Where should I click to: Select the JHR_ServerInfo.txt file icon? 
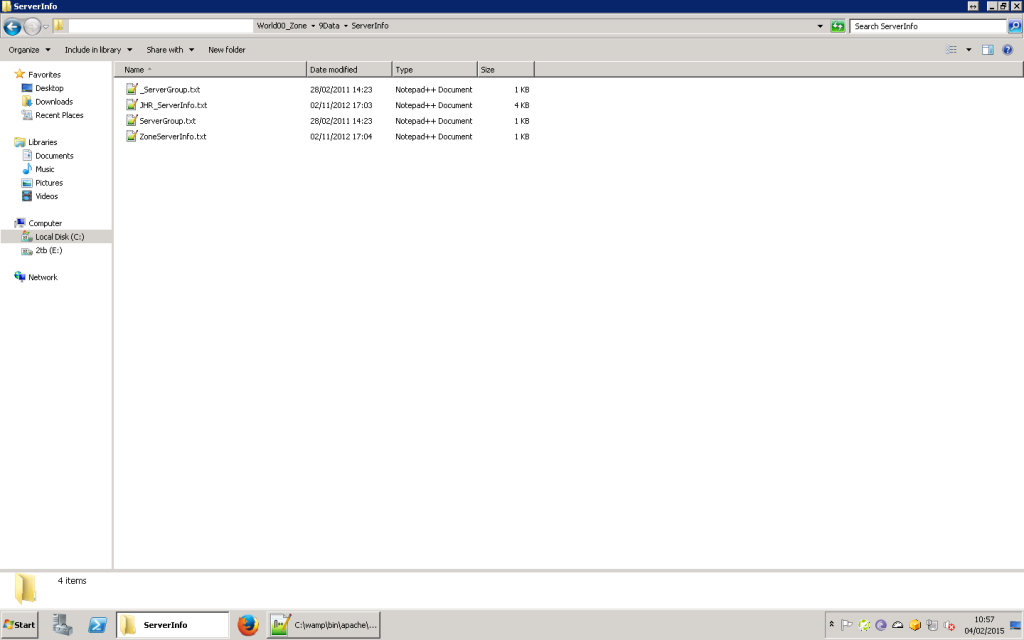(x=131, y=105)
